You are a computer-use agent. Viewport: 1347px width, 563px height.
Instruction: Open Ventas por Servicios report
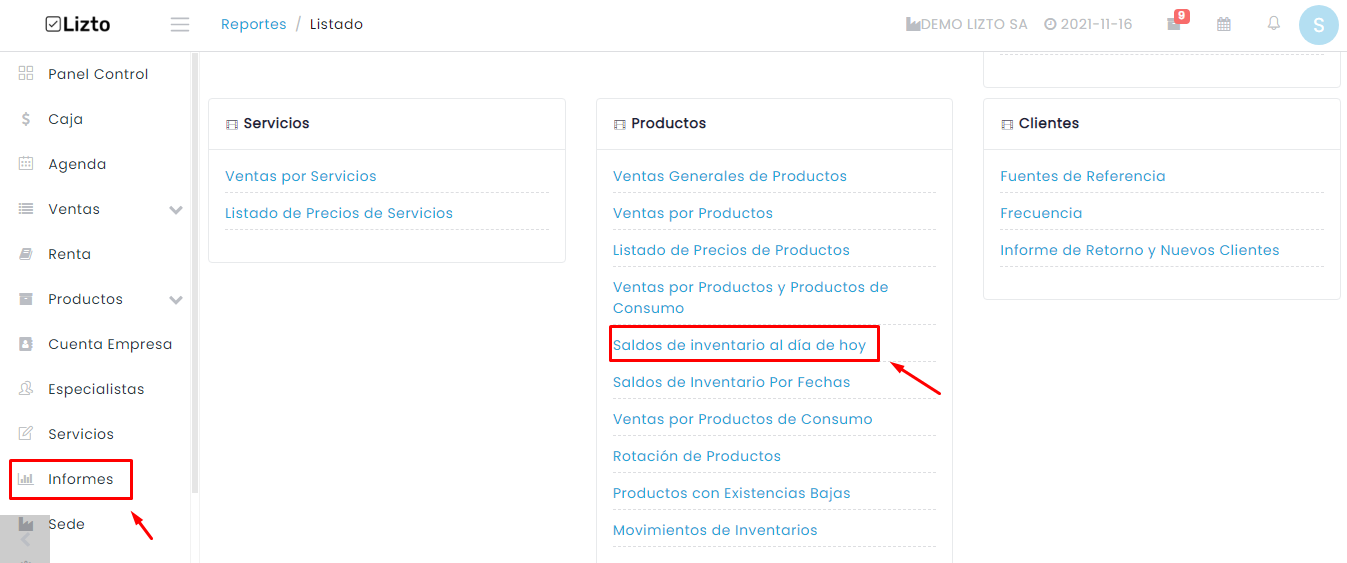coord(301,176)
